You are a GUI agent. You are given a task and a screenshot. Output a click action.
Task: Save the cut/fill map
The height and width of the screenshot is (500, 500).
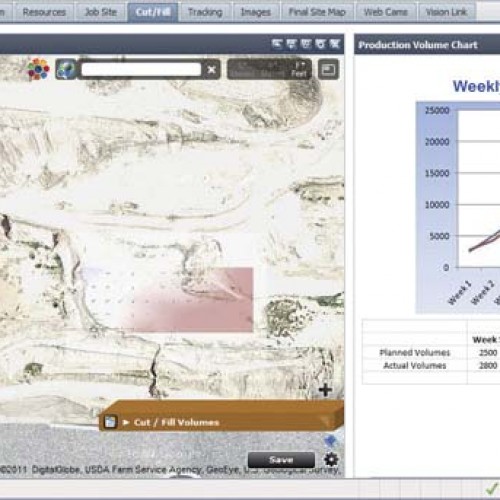tap(281, 460)
